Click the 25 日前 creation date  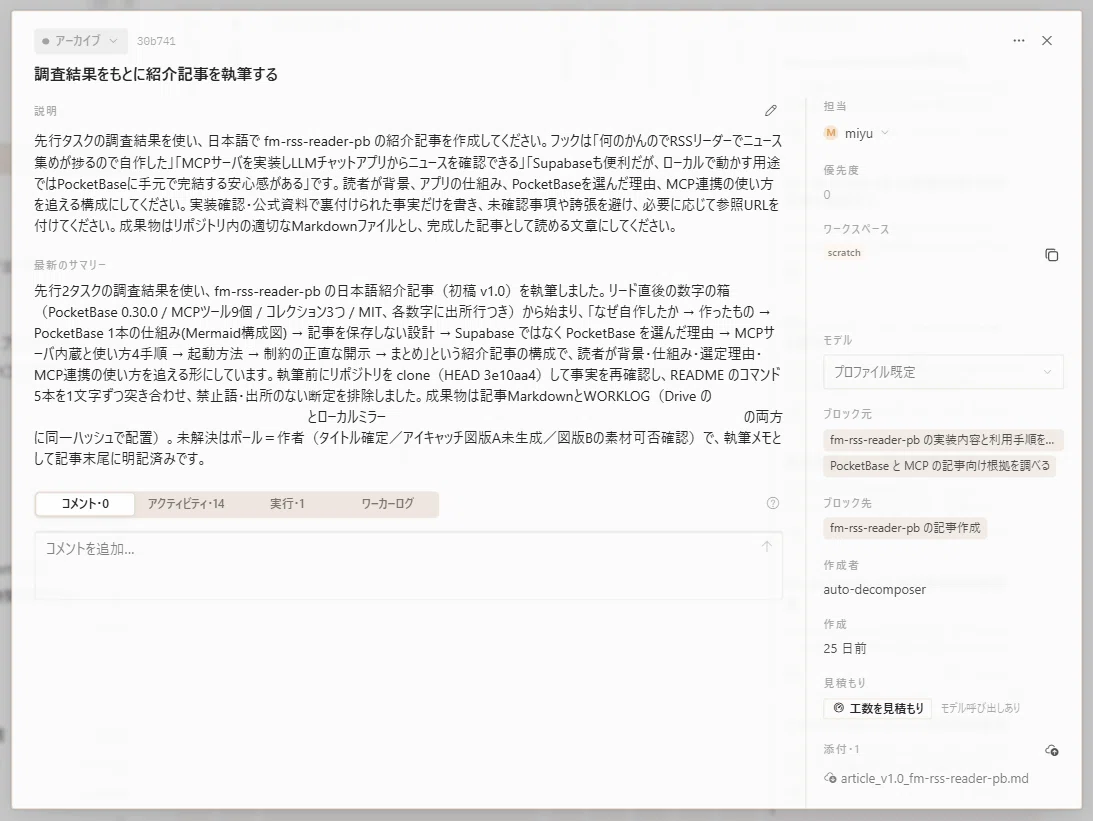845,649
